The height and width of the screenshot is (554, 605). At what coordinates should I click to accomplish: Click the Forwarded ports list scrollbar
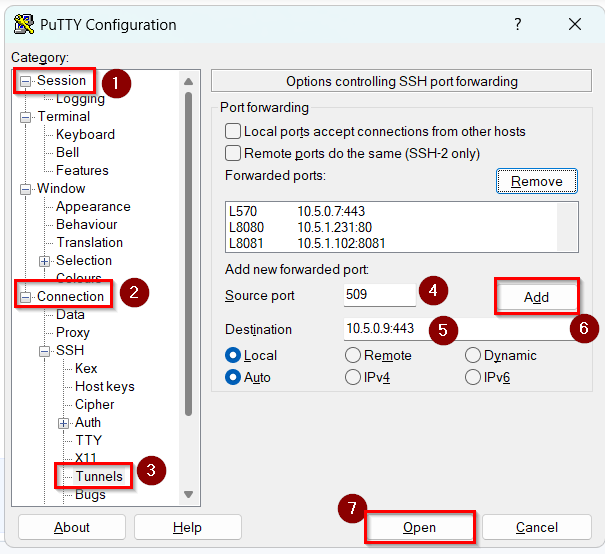click(x=567, y=227)
